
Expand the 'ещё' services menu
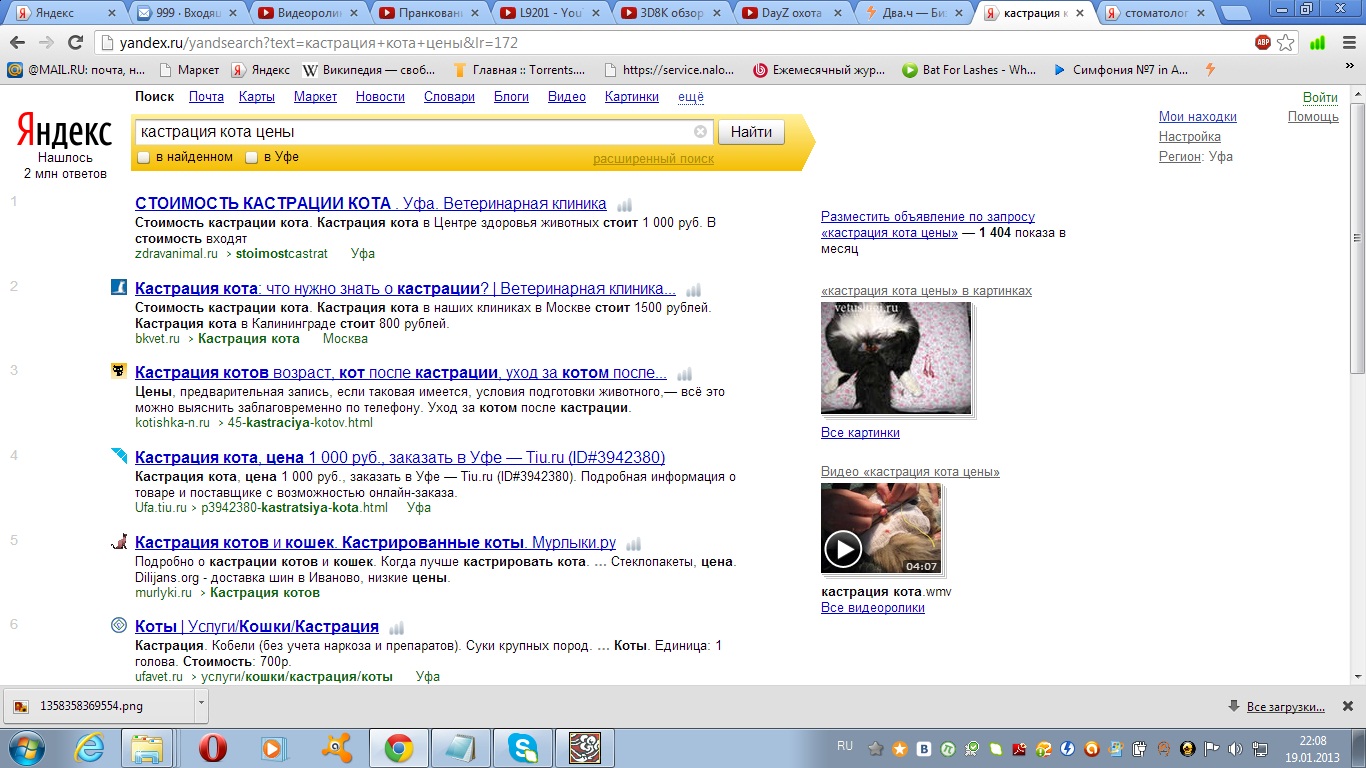pyautogui.click(x=691, y=97)
